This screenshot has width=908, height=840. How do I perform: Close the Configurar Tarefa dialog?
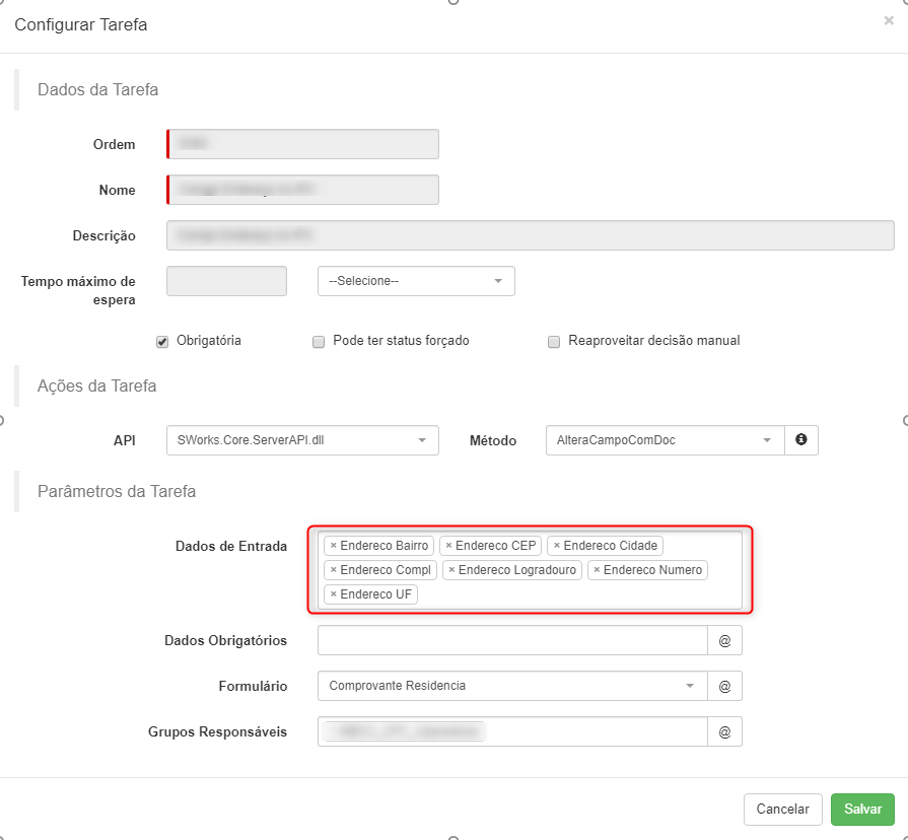point(889,21)
